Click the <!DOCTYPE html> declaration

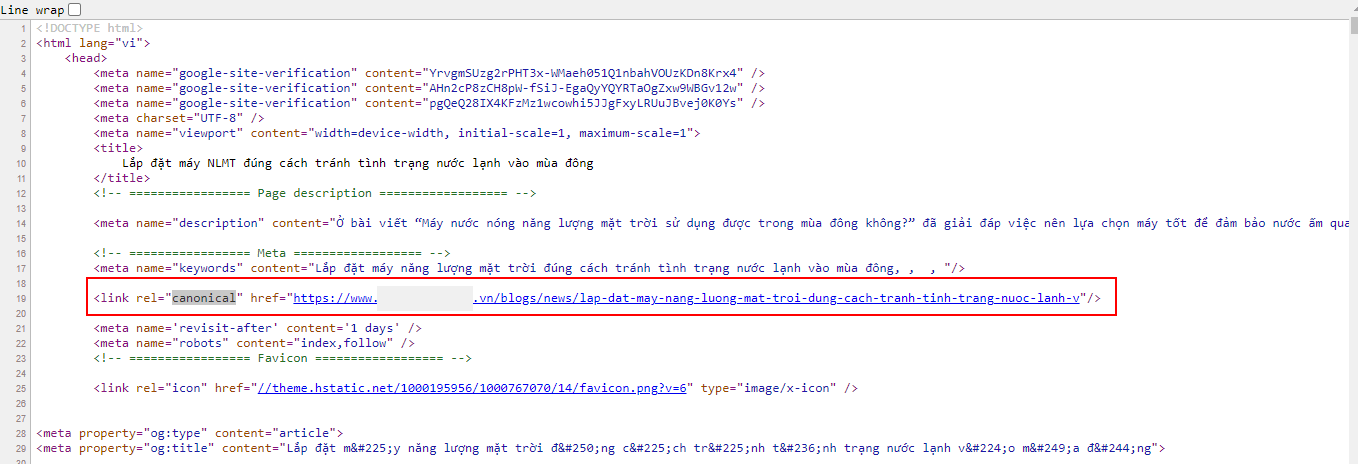point(89,28)
